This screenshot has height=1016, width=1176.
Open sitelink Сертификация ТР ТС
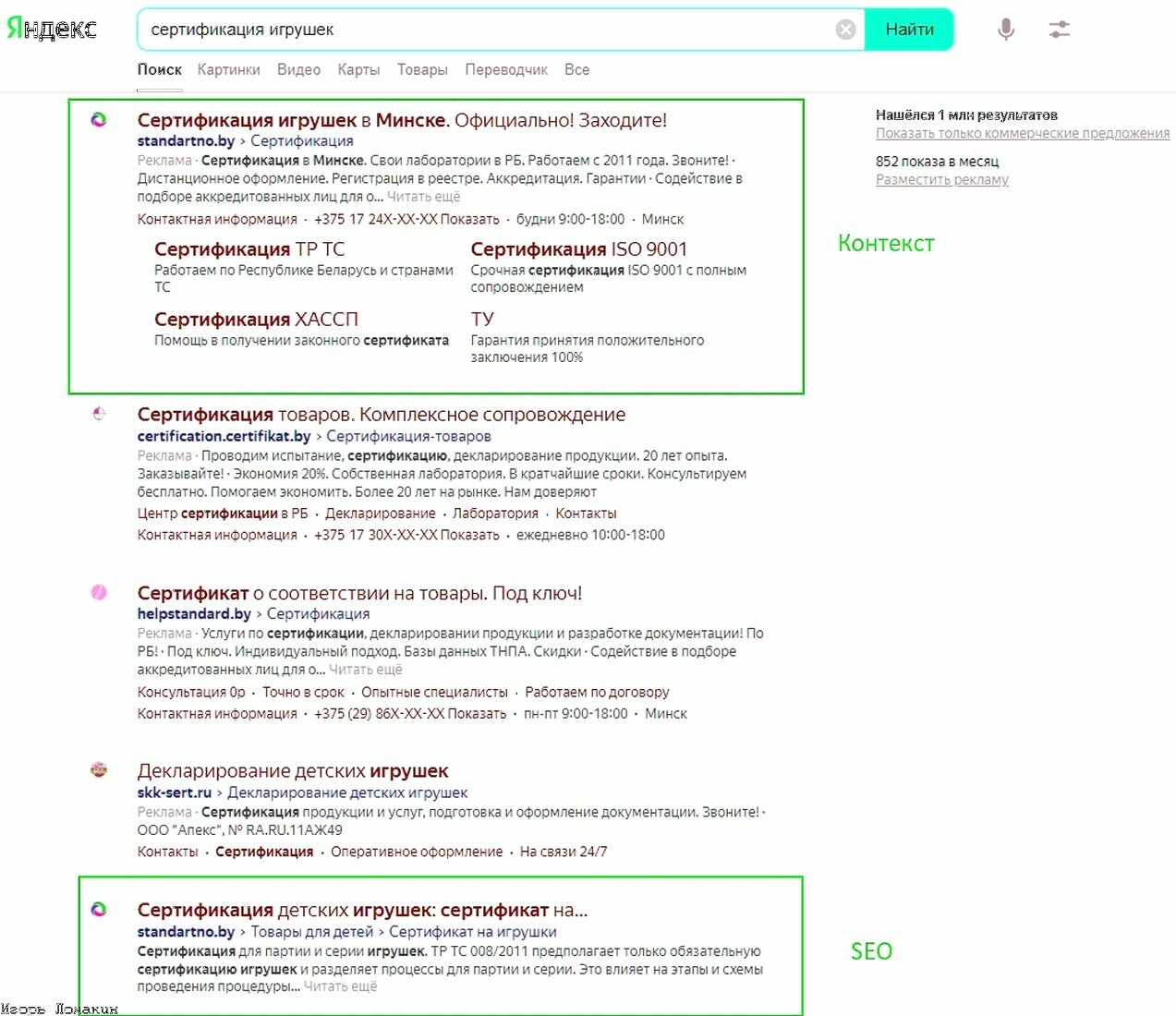(x=249, y=249)
